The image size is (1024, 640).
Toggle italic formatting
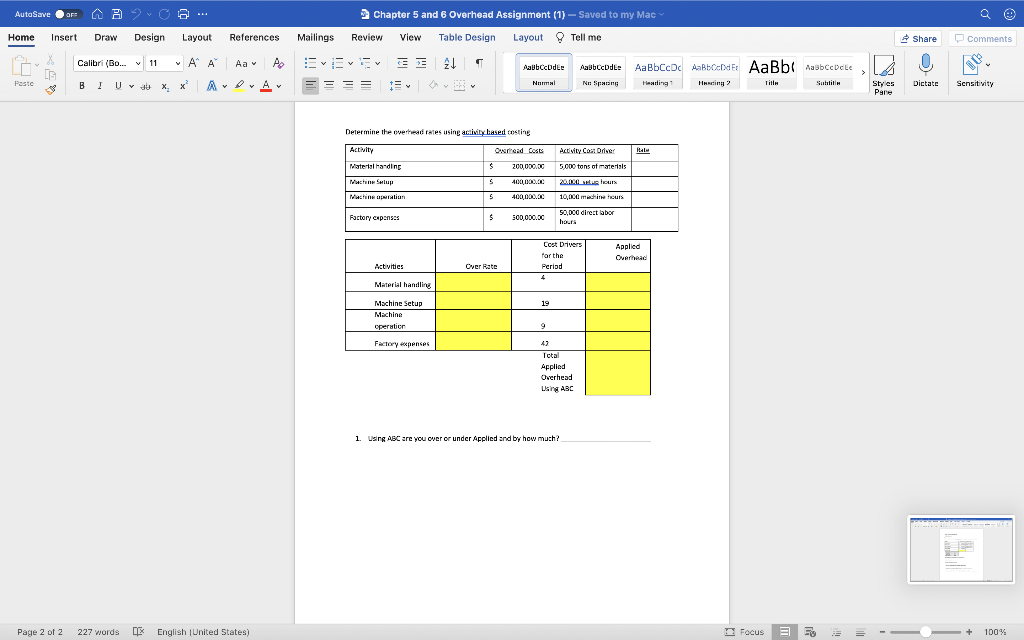(97, 84)
